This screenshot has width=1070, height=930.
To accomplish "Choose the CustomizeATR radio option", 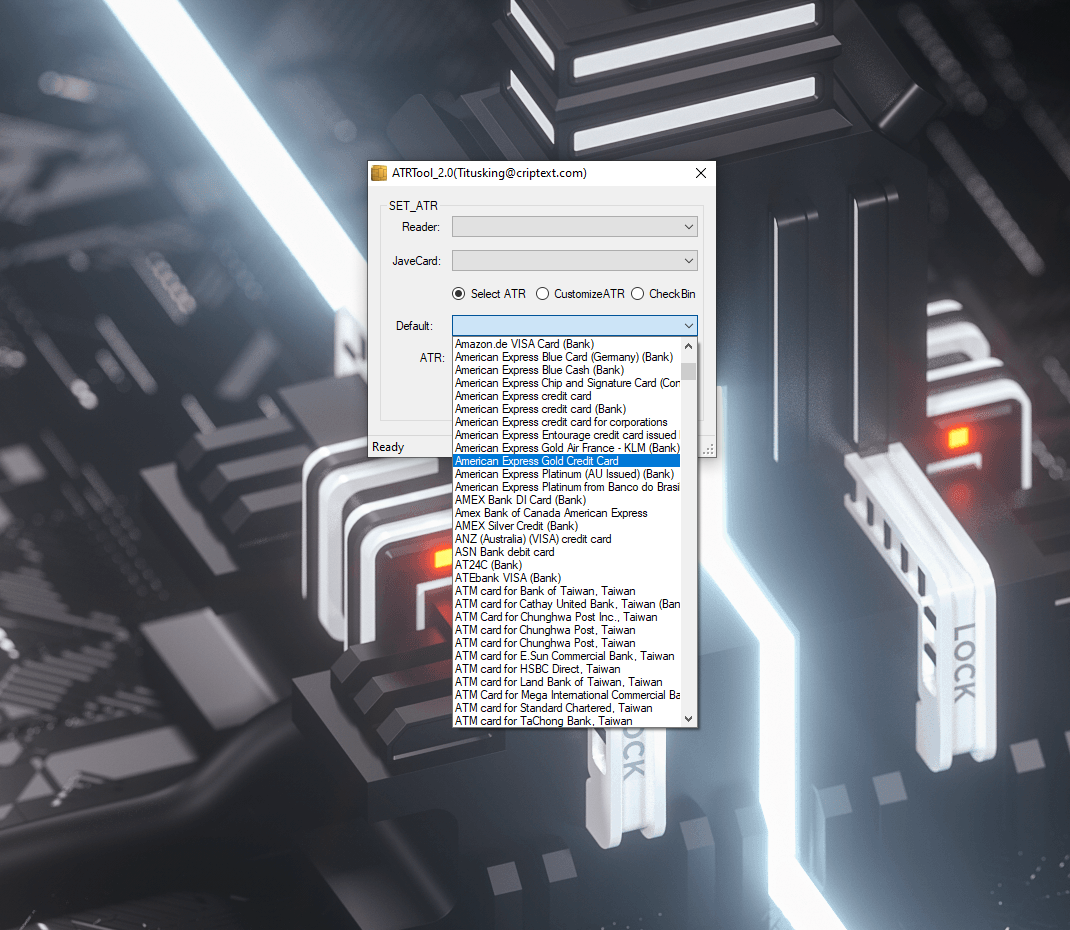I will [x=542, y=294].
